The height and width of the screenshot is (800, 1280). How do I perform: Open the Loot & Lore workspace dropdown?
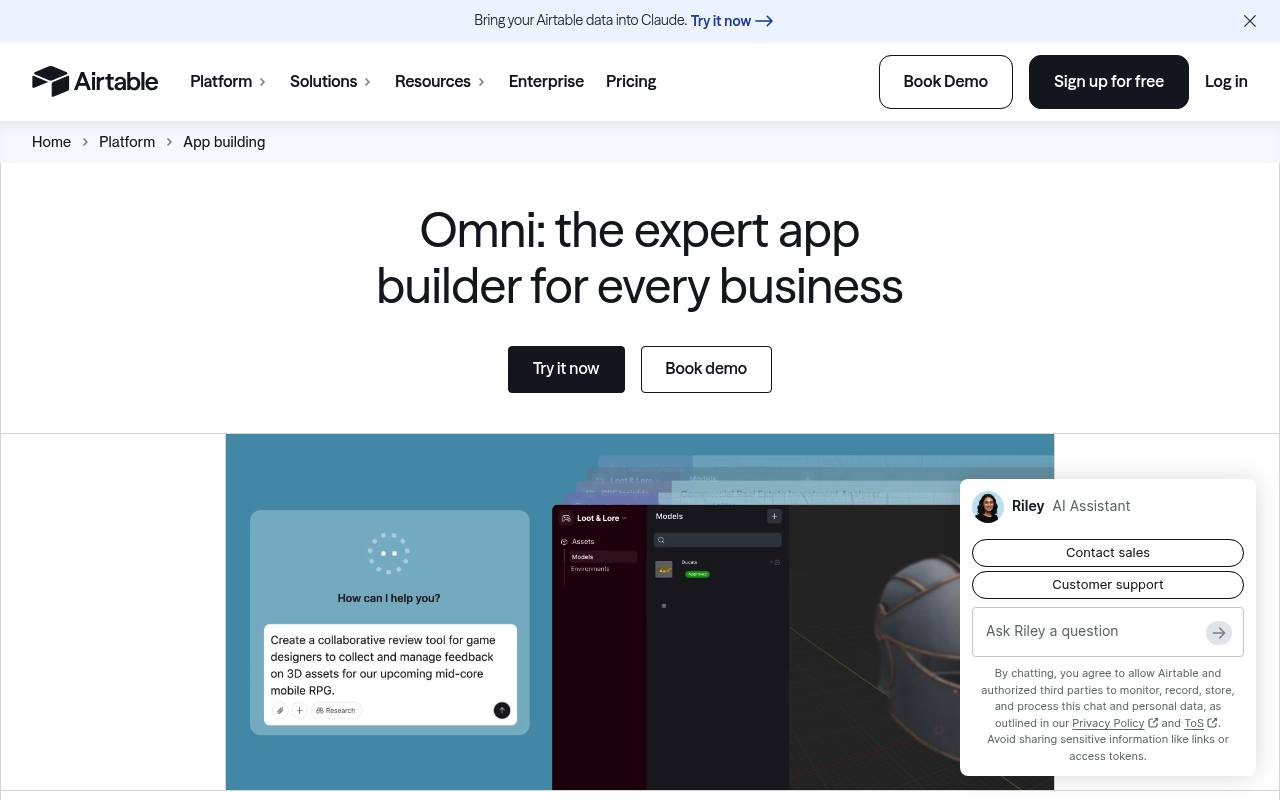click(x=602, y=518)
